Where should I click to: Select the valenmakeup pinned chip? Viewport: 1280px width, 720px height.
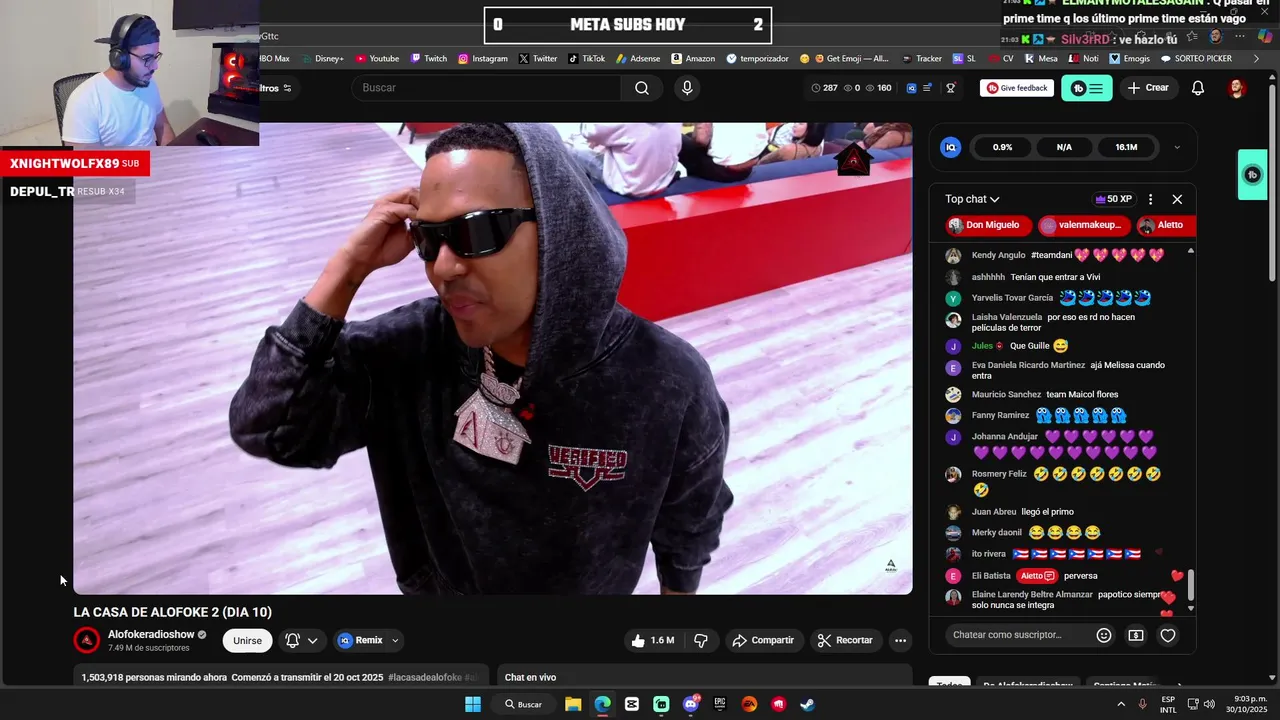[x=1084, y=225]
